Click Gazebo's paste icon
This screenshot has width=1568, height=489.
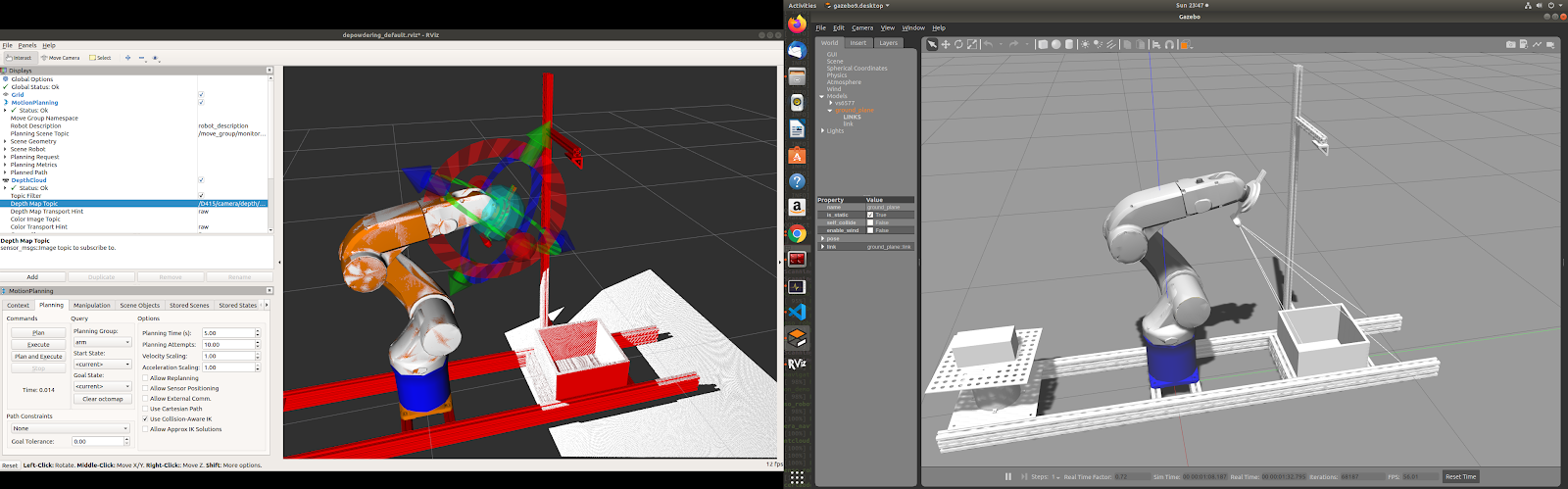point(1141,44)
